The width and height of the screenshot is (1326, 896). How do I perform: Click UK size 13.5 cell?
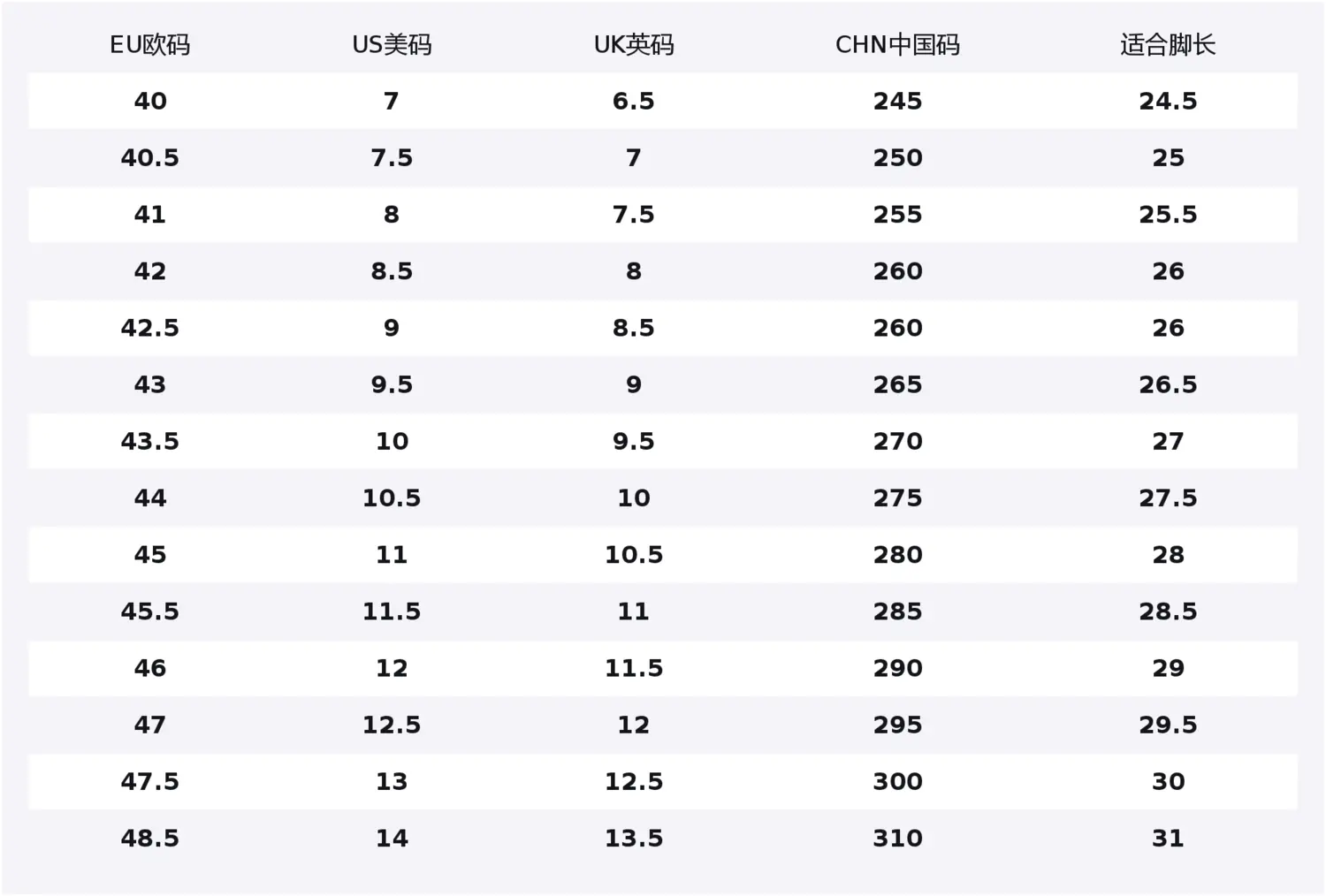point(634,838)
